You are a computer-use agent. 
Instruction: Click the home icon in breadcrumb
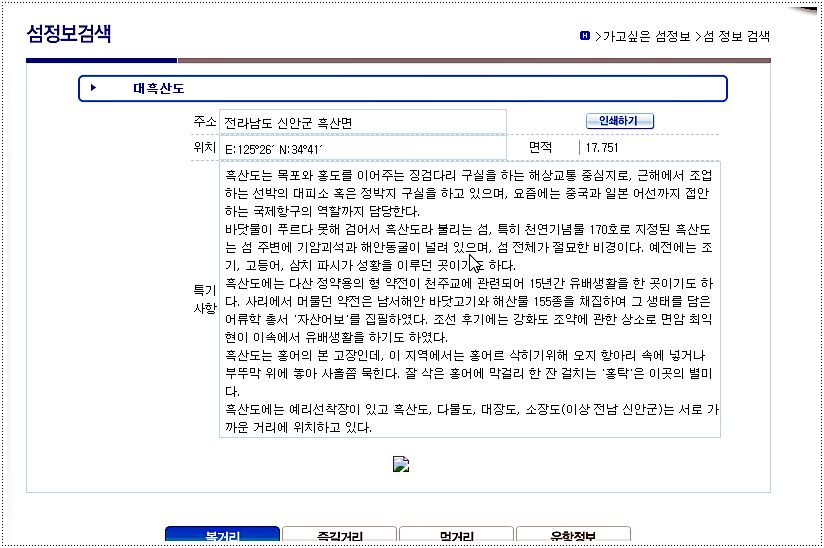tap(585, 36)
